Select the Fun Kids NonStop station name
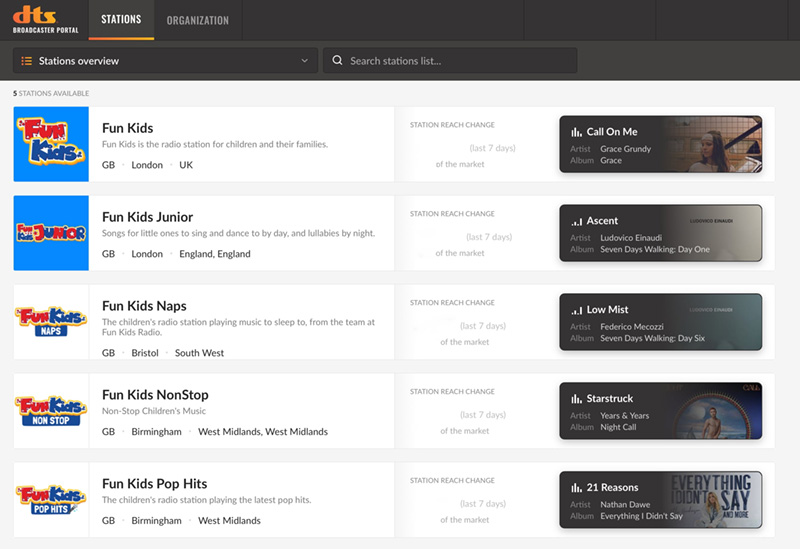Screen dimensions: 800x549 155,395
